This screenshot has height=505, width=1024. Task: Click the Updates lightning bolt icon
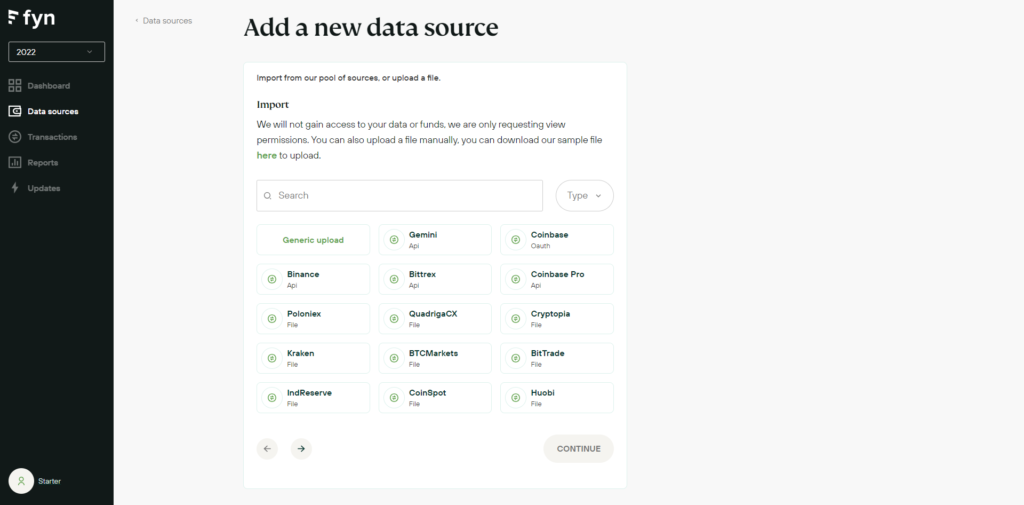tap(14, 187)
